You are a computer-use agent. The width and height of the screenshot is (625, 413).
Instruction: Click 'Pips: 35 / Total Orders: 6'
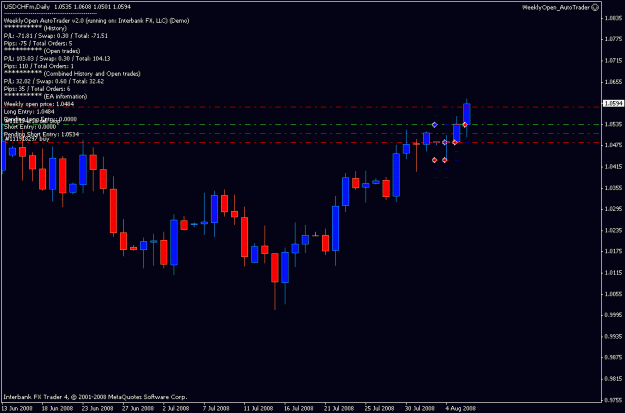[x=37, y=89]
